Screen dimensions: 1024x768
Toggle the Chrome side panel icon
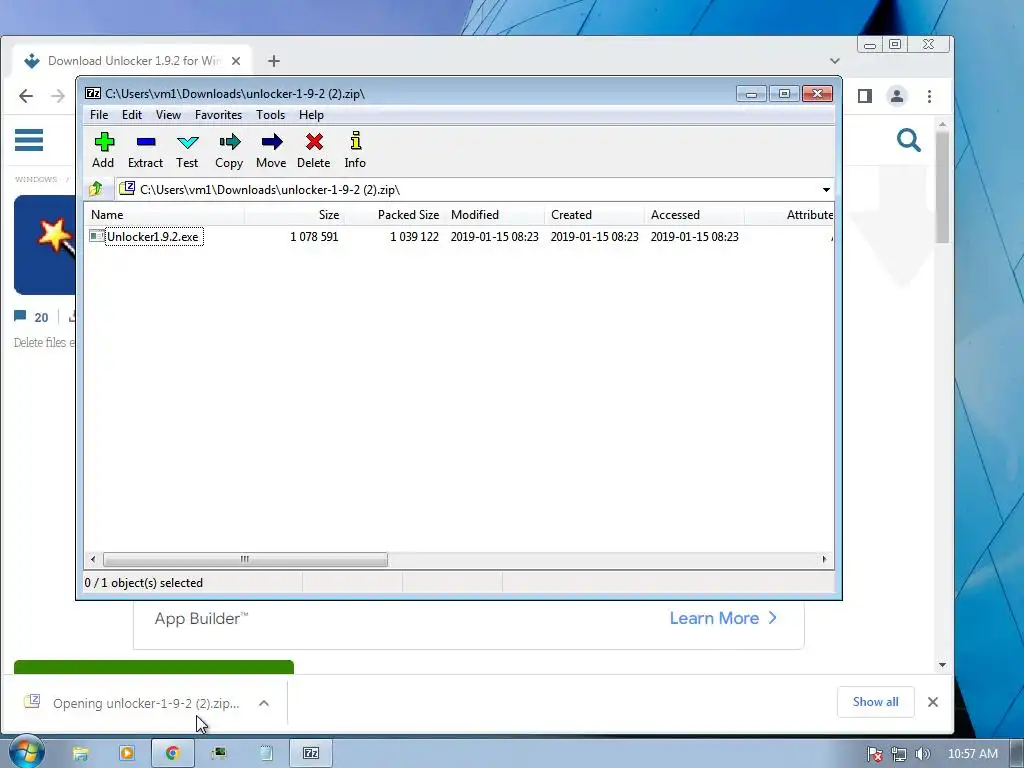pyautogui.click(x=865, y=97)
